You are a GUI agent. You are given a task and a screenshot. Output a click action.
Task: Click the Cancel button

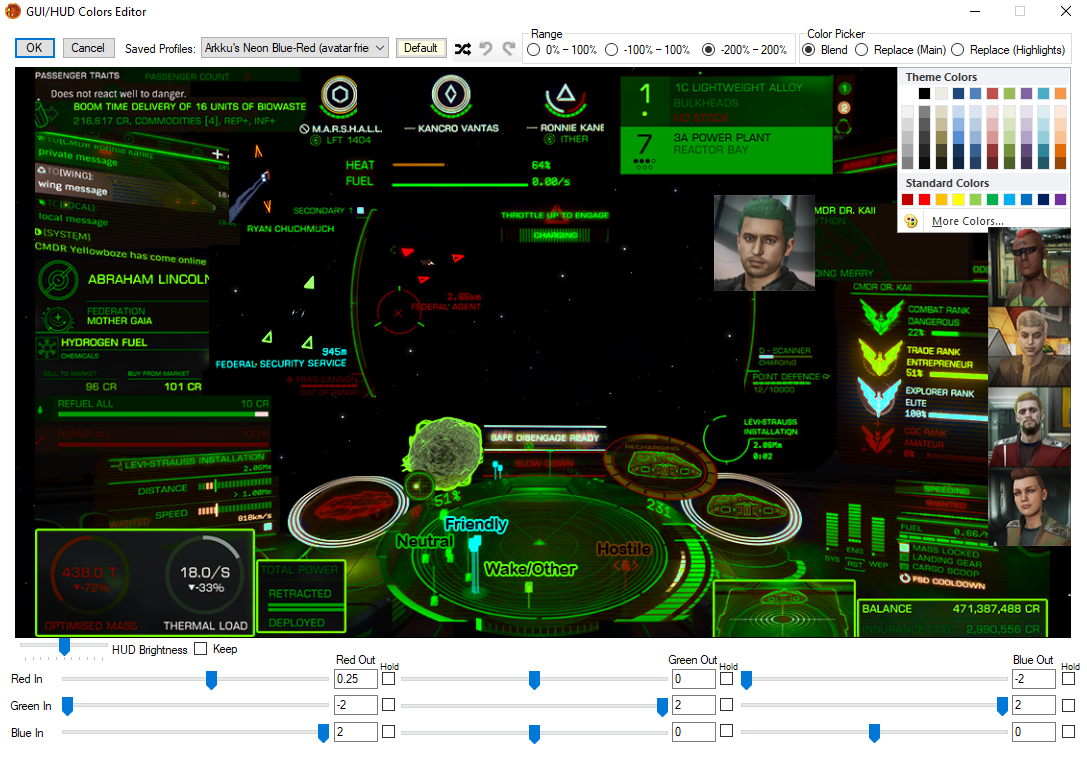[88, 48]
